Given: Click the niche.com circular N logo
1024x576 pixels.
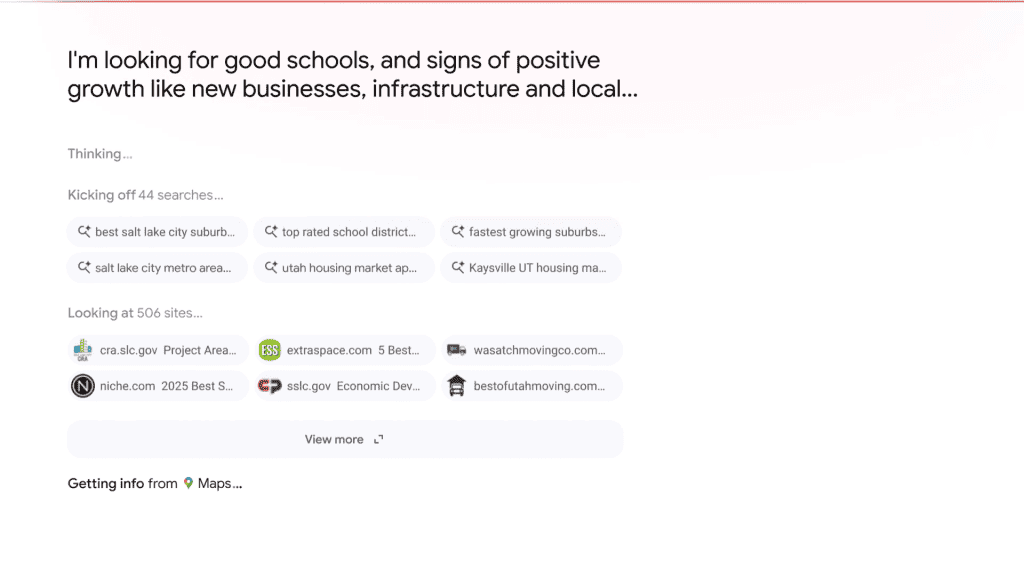Looking at the screenshot, I should (x=83, y=386).
